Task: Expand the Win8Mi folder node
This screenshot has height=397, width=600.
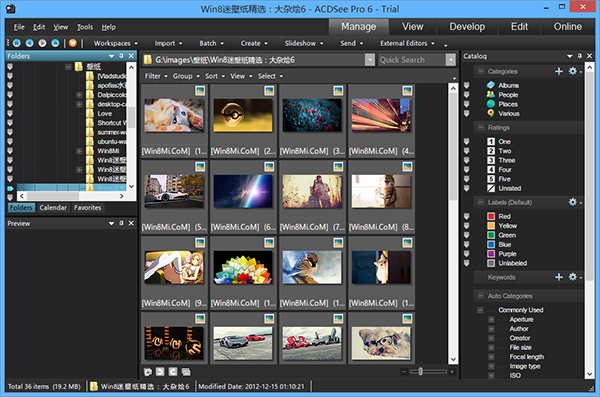Action: (x=79, y=151)
